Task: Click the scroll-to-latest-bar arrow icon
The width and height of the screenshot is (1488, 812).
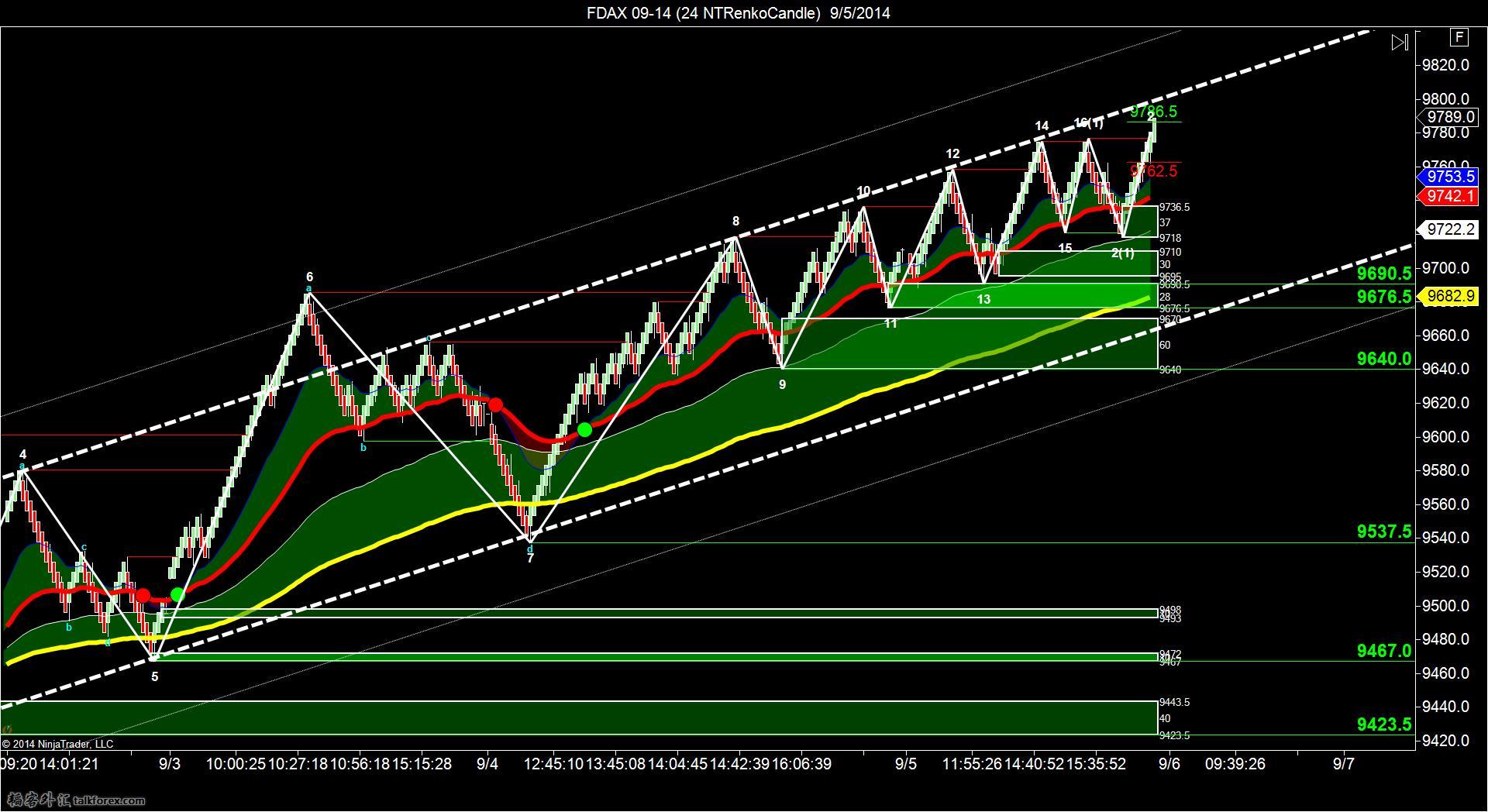Action: (x=1400, y=42)
